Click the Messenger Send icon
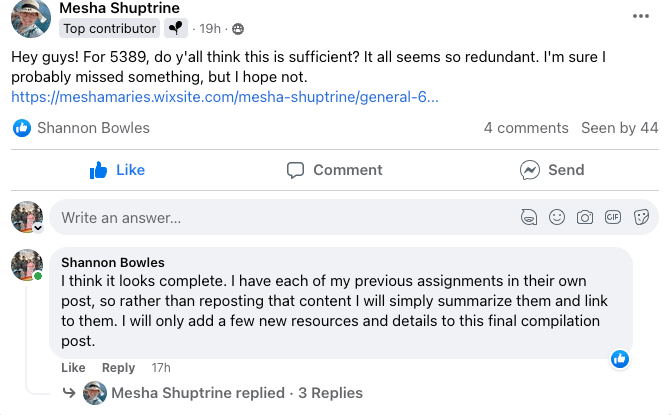The height and width of the screenshot is (415, 671). [x=530, y=170]
